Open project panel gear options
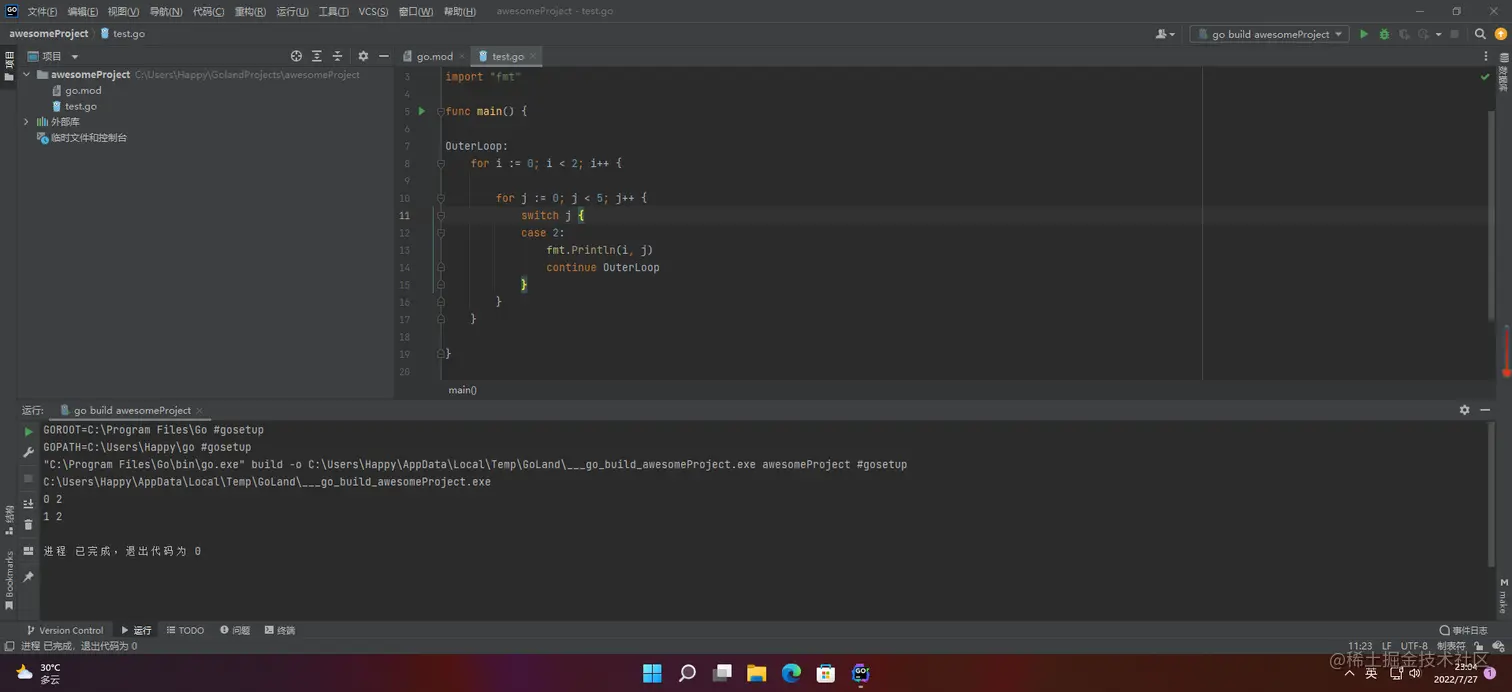This screenshot has width=1512, height=692. [x=363, y=56]
